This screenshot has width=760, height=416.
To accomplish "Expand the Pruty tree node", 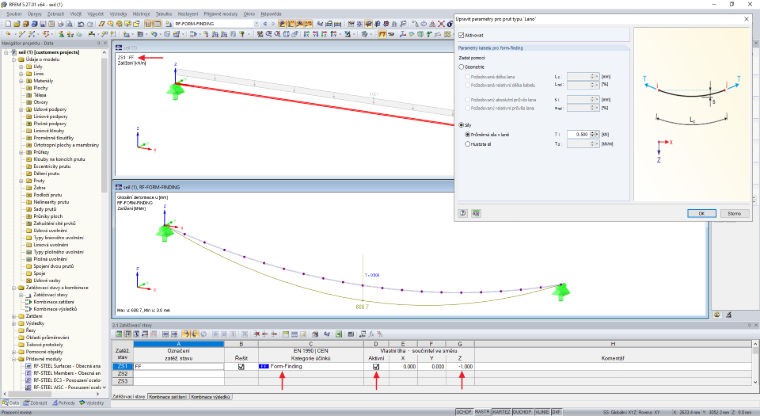I will [x=21, y=181].
